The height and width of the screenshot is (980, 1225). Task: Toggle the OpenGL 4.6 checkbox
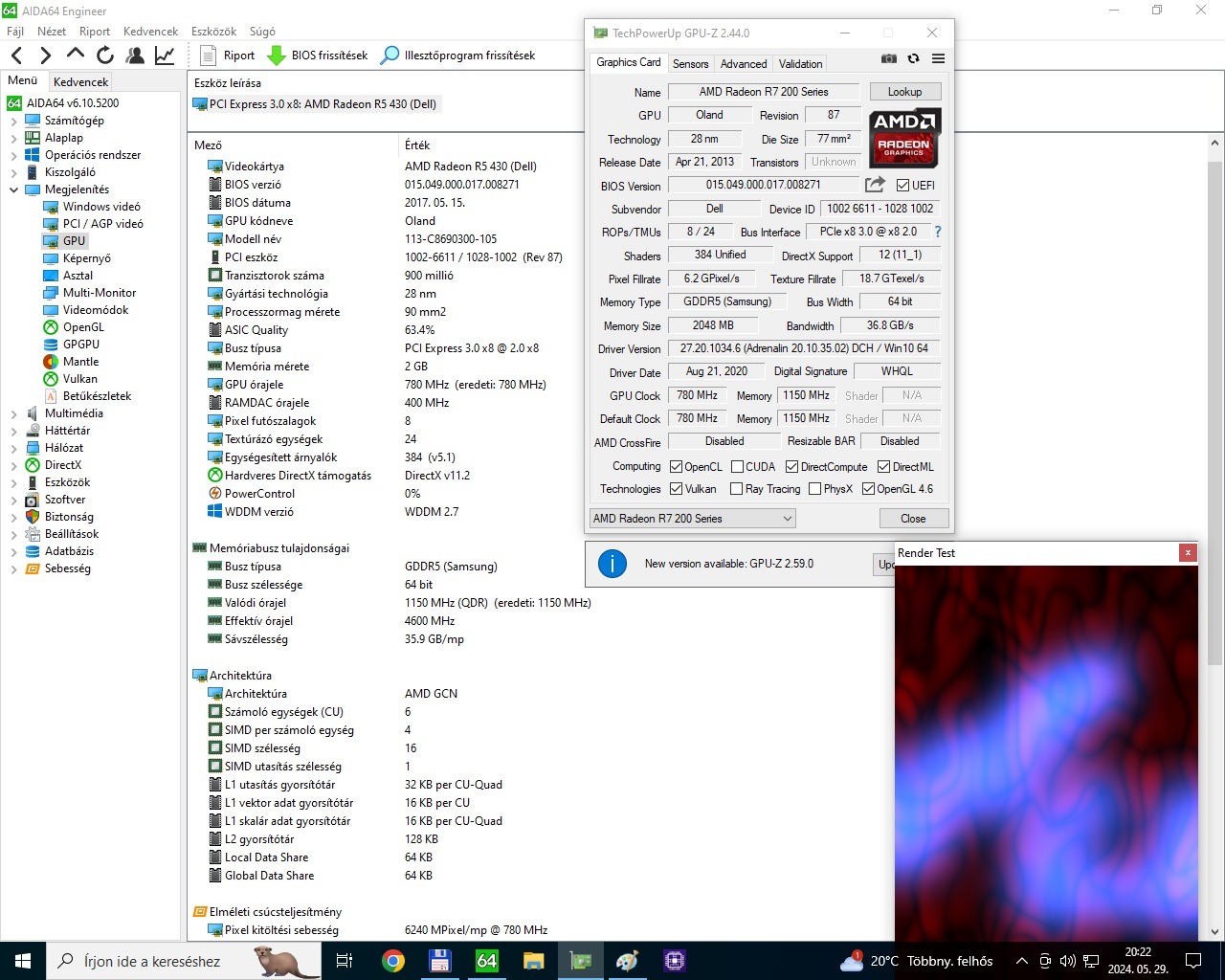[x=868, y=489]
